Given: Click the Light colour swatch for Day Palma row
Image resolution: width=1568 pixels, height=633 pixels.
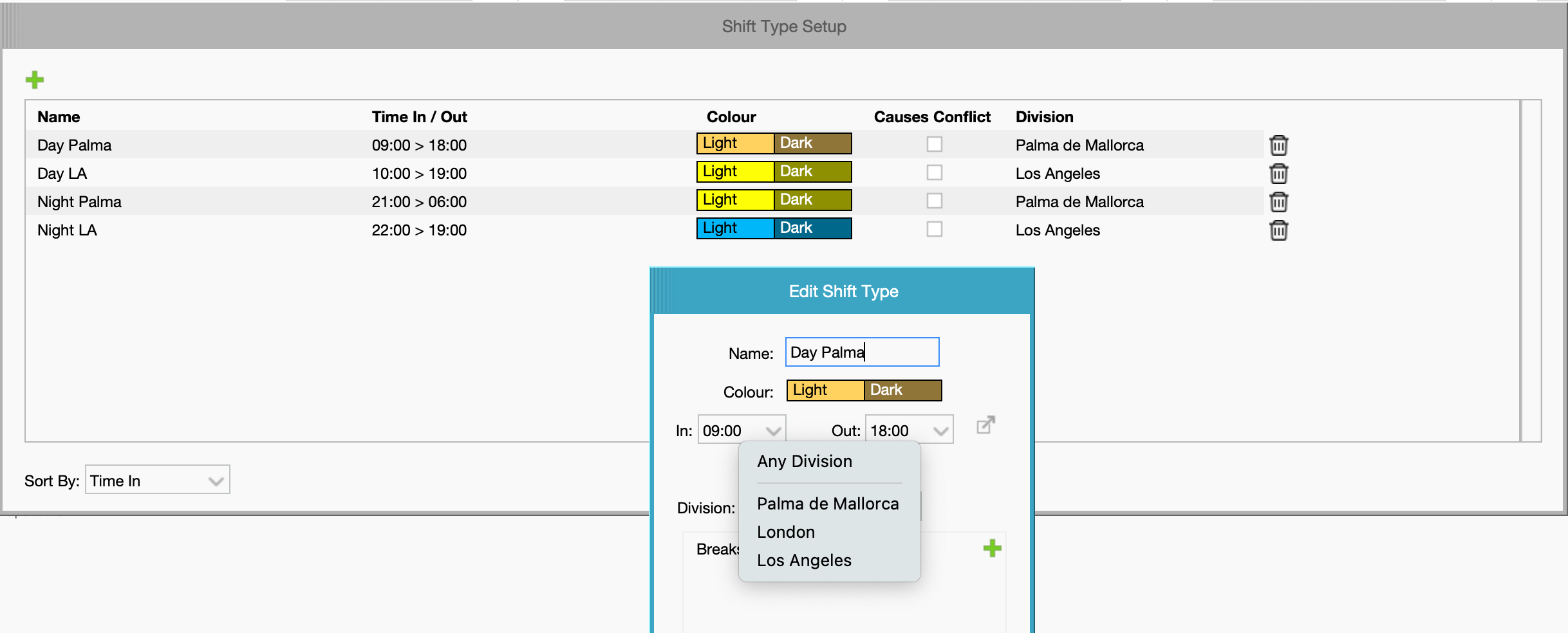Looking at the screenshot, I should (x=735, y=143).
